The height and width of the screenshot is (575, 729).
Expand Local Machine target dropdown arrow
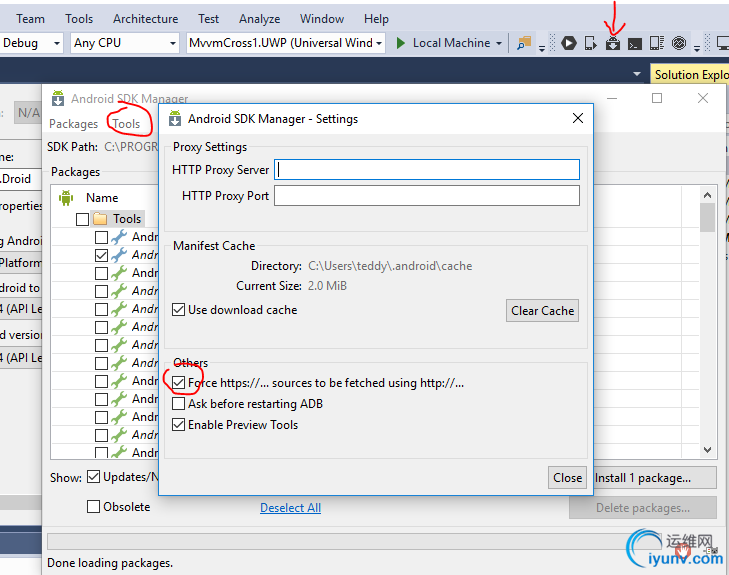pos(499,44)
